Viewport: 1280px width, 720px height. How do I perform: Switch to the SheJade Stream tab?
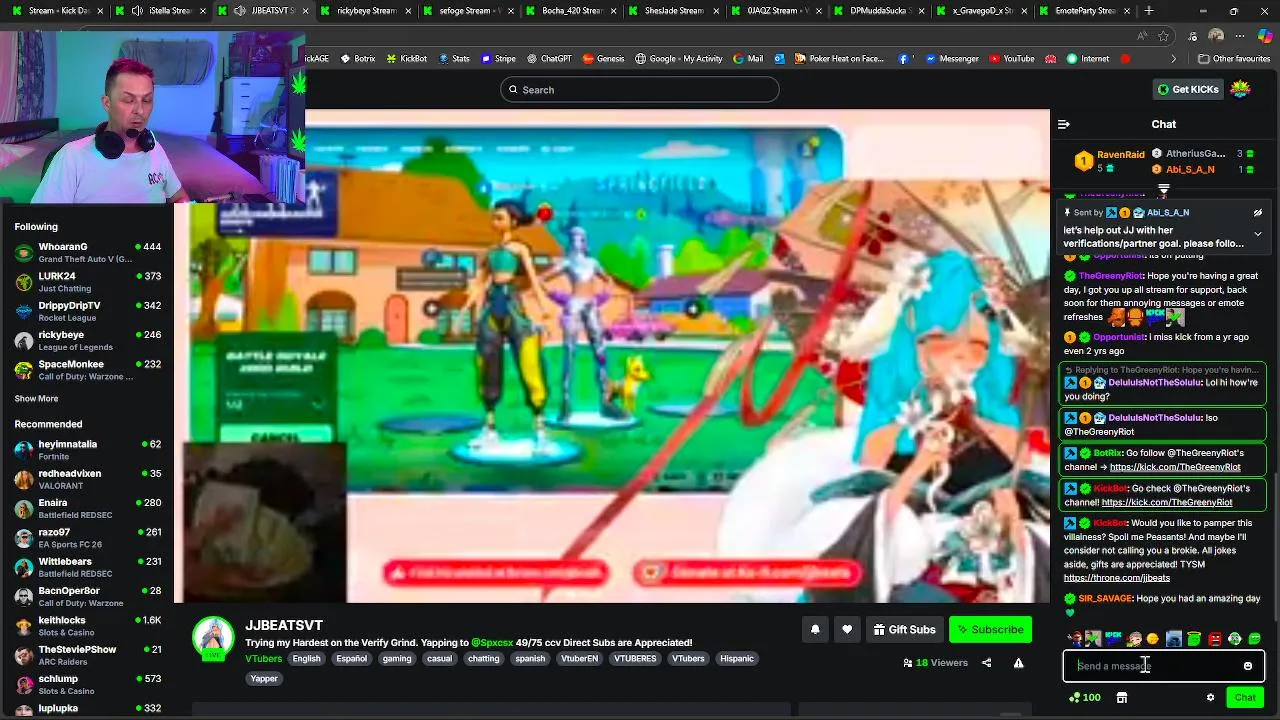(x=673, y=11)
